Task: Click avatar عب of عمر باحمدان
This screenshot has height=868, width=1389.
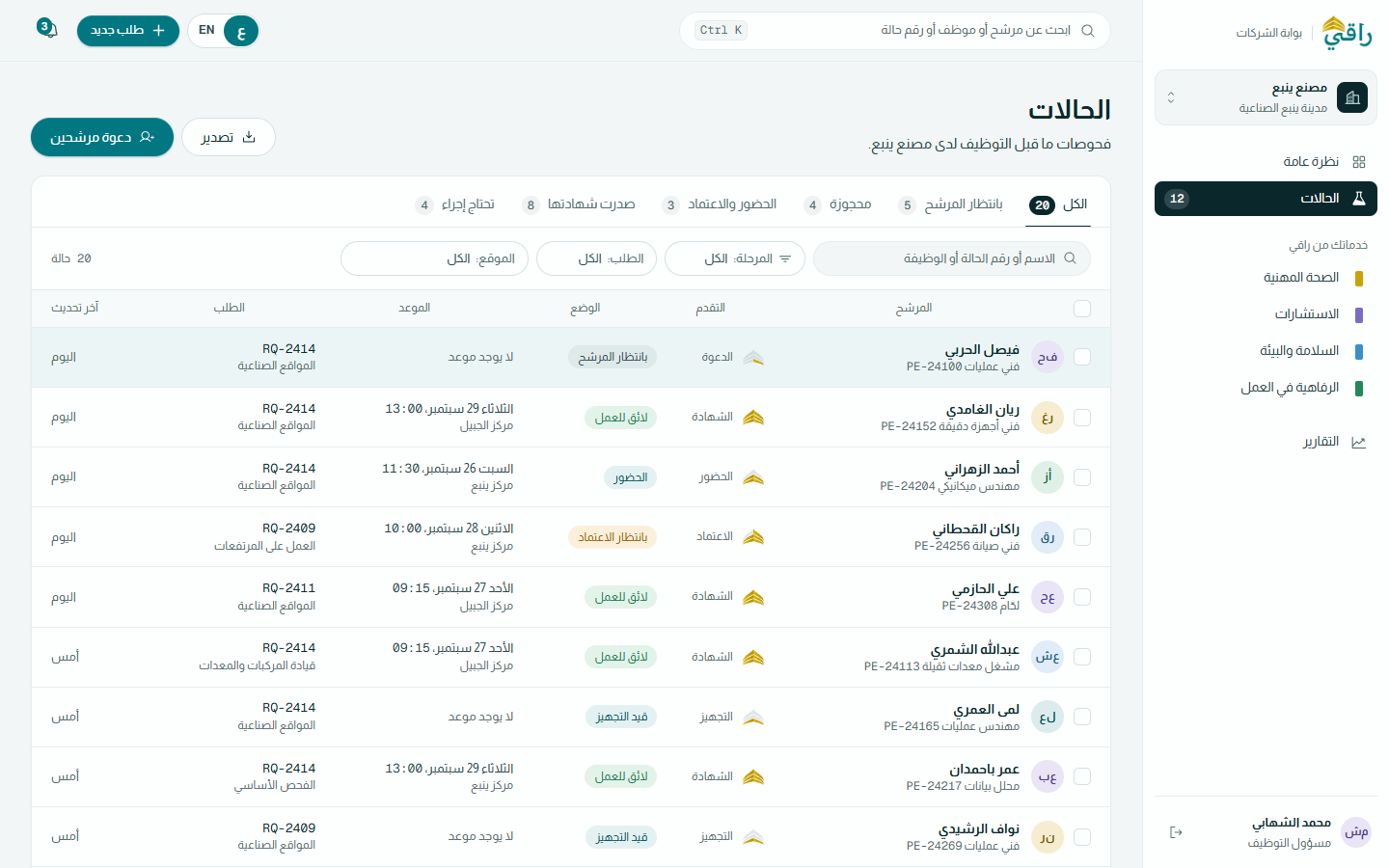Action: [x=1048, y=776]
